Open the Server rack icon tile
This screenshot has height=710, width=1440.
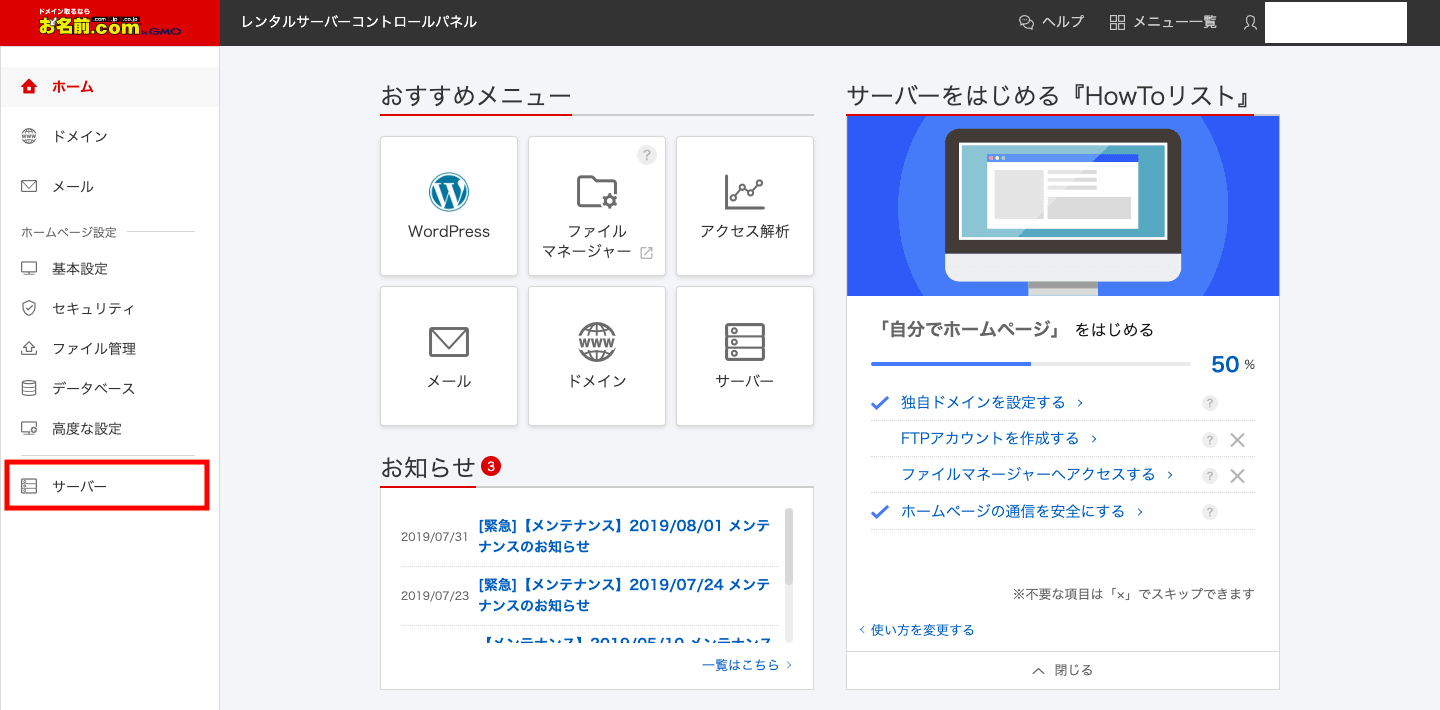click(744, 342)
